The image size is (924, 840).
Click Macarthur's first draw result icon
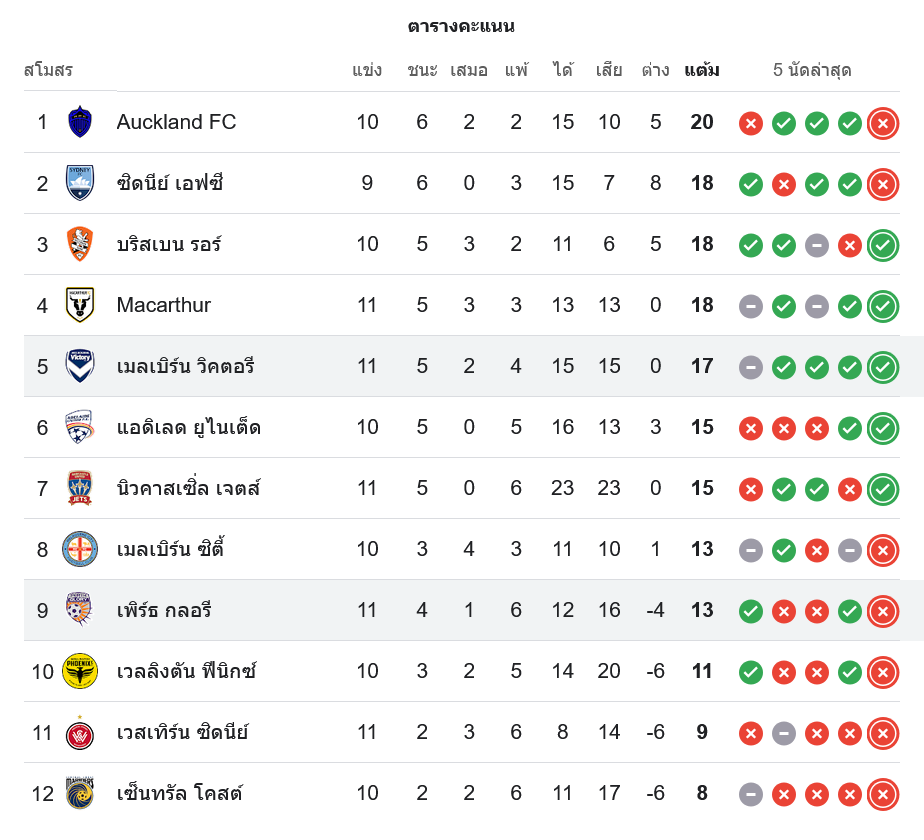point(751,306)
